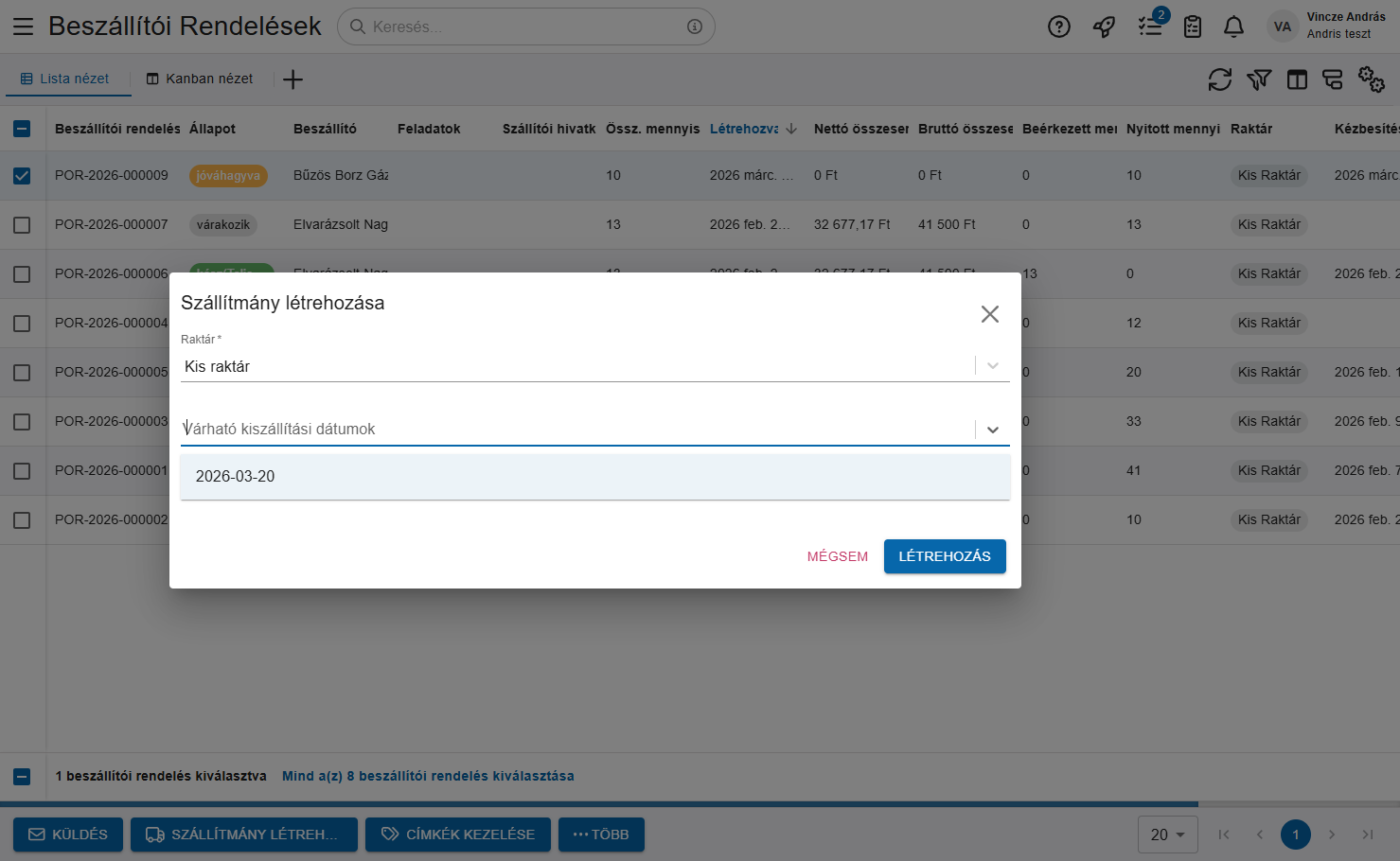This screenshot has height=861, width=1400.
Task: Close the Szállítmány létrehozása dialog
Action: (989, 314)
